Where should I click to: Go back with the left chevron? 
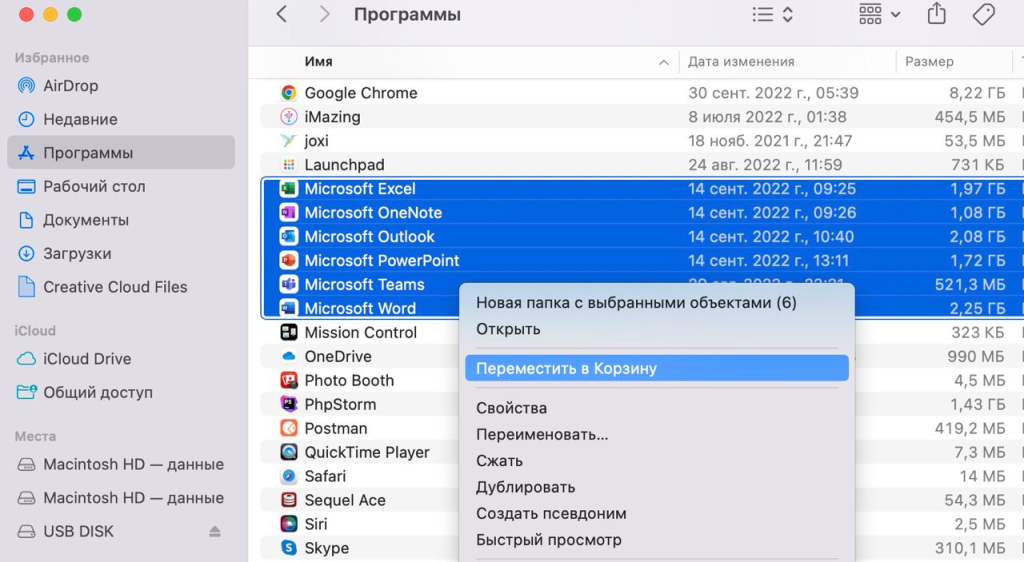[281, 14]
